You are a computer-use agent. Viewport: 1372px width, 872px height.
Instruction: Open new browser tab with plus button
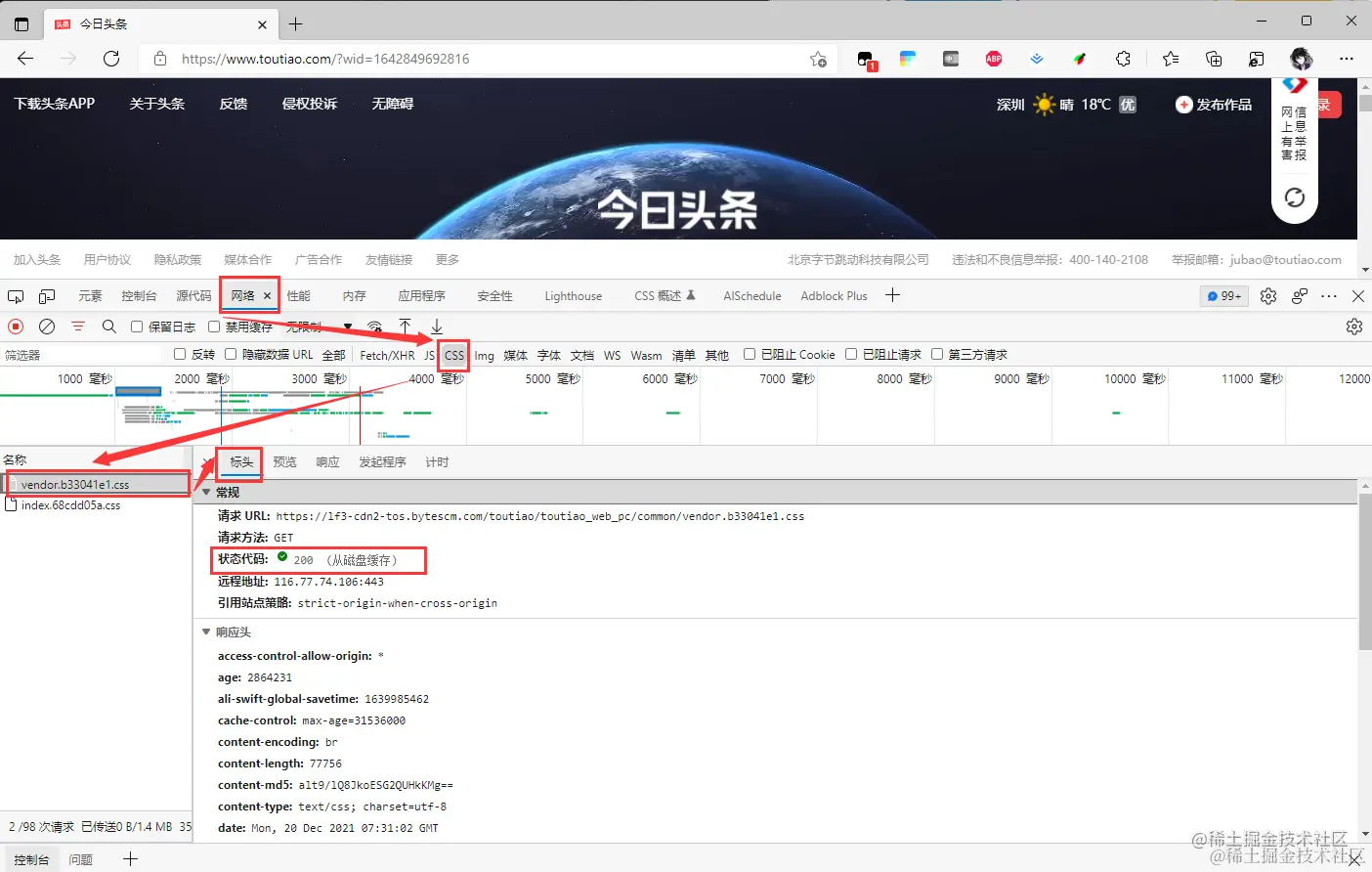(x=296, y=23)
